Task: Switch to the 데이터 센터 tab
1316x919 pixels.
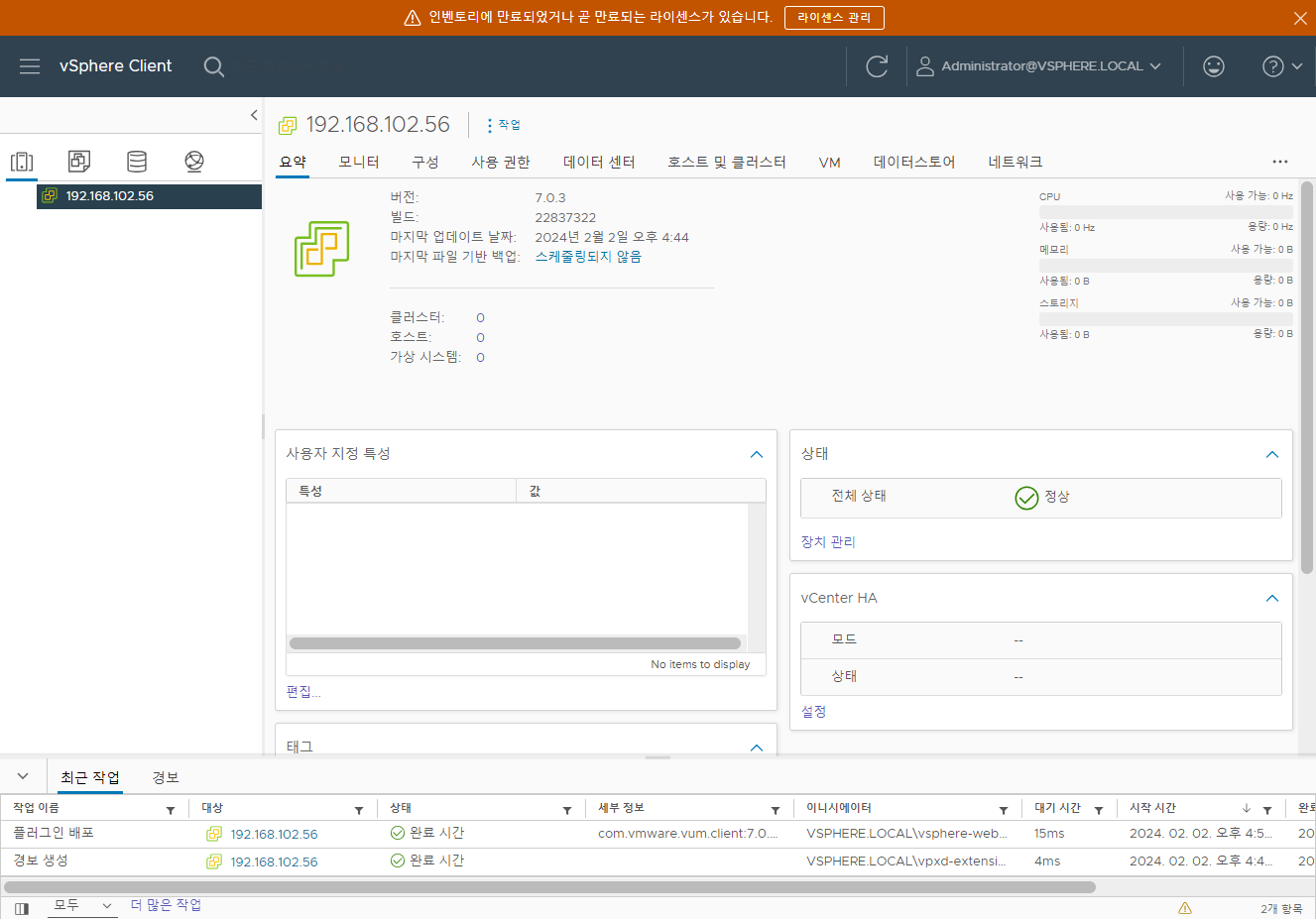Action: point(599,162)
